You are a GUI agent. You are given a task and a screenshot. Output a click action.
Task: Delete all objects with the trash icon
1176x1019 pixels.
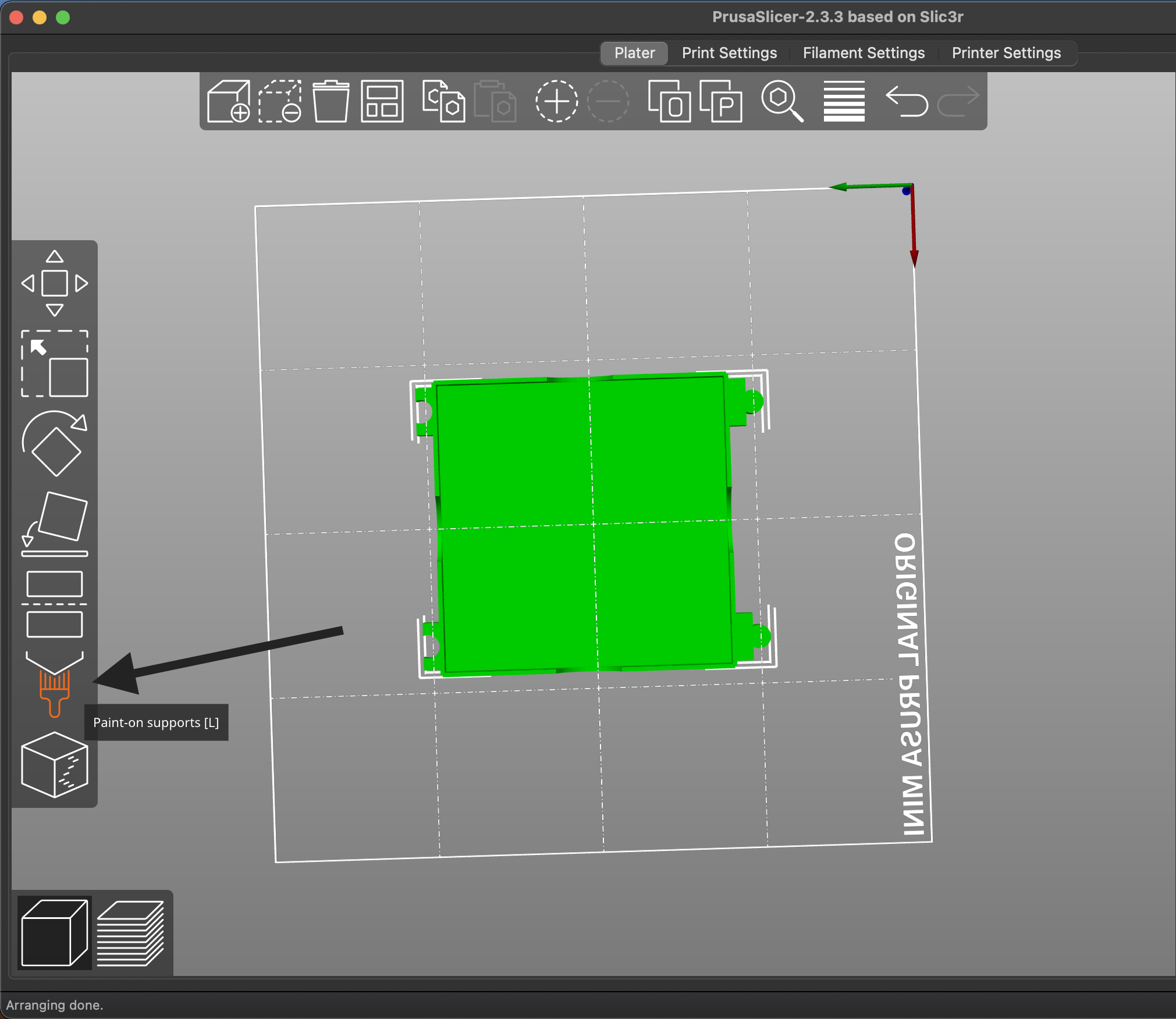click(330, 102)
